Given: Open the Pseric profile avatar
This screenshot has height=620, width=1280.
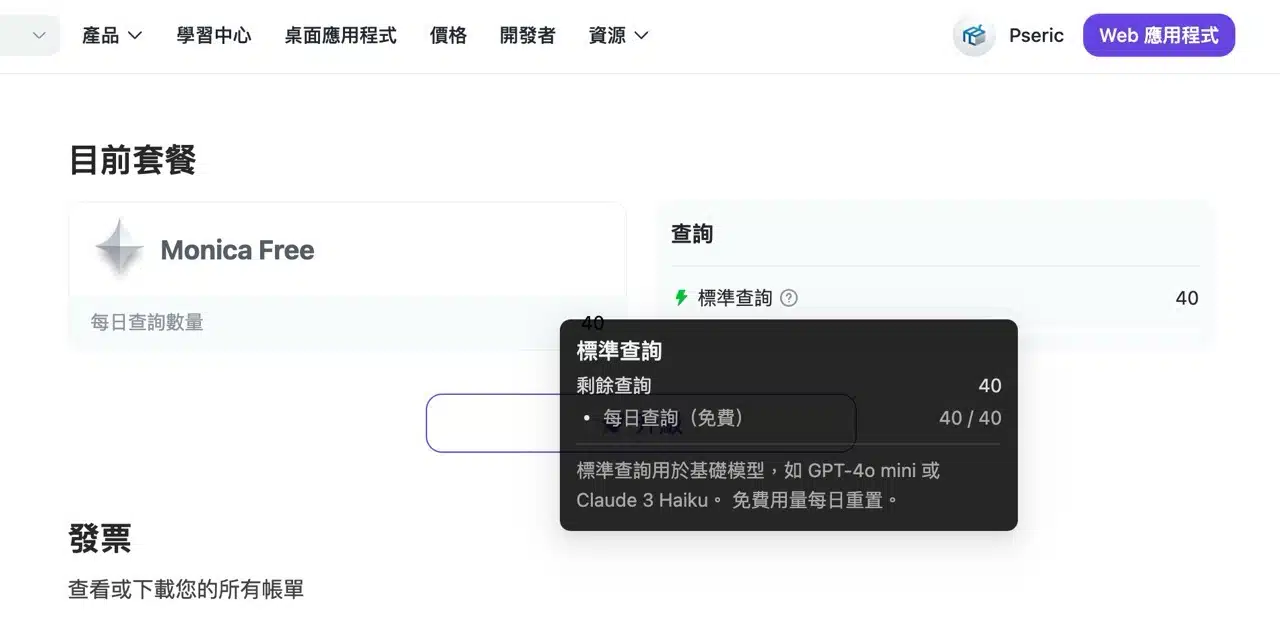Looking at the screenshot, I should (973, 36).
